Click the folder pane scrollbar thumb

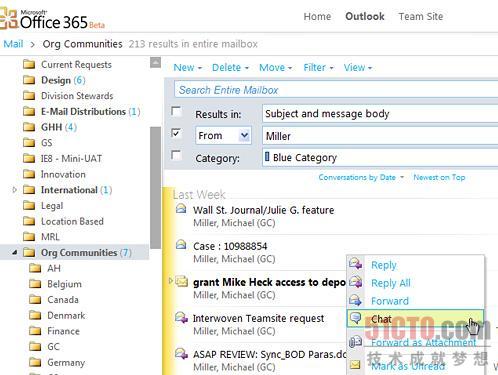point(155,187)
